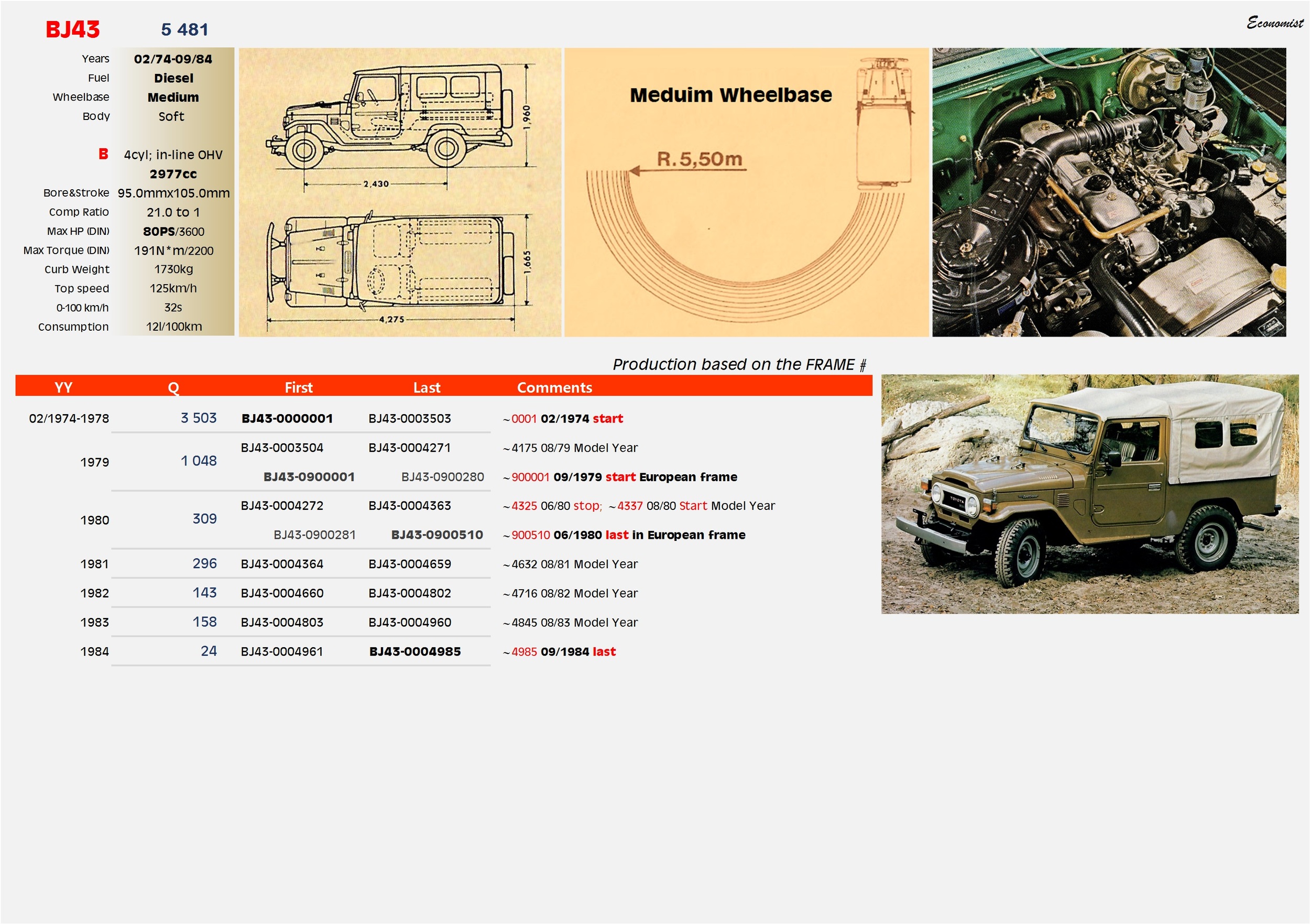Click the 1982 quantity 143
The height and width of the screenshot is (924, 1310).
pyautogui.click(x=205, y=593)
